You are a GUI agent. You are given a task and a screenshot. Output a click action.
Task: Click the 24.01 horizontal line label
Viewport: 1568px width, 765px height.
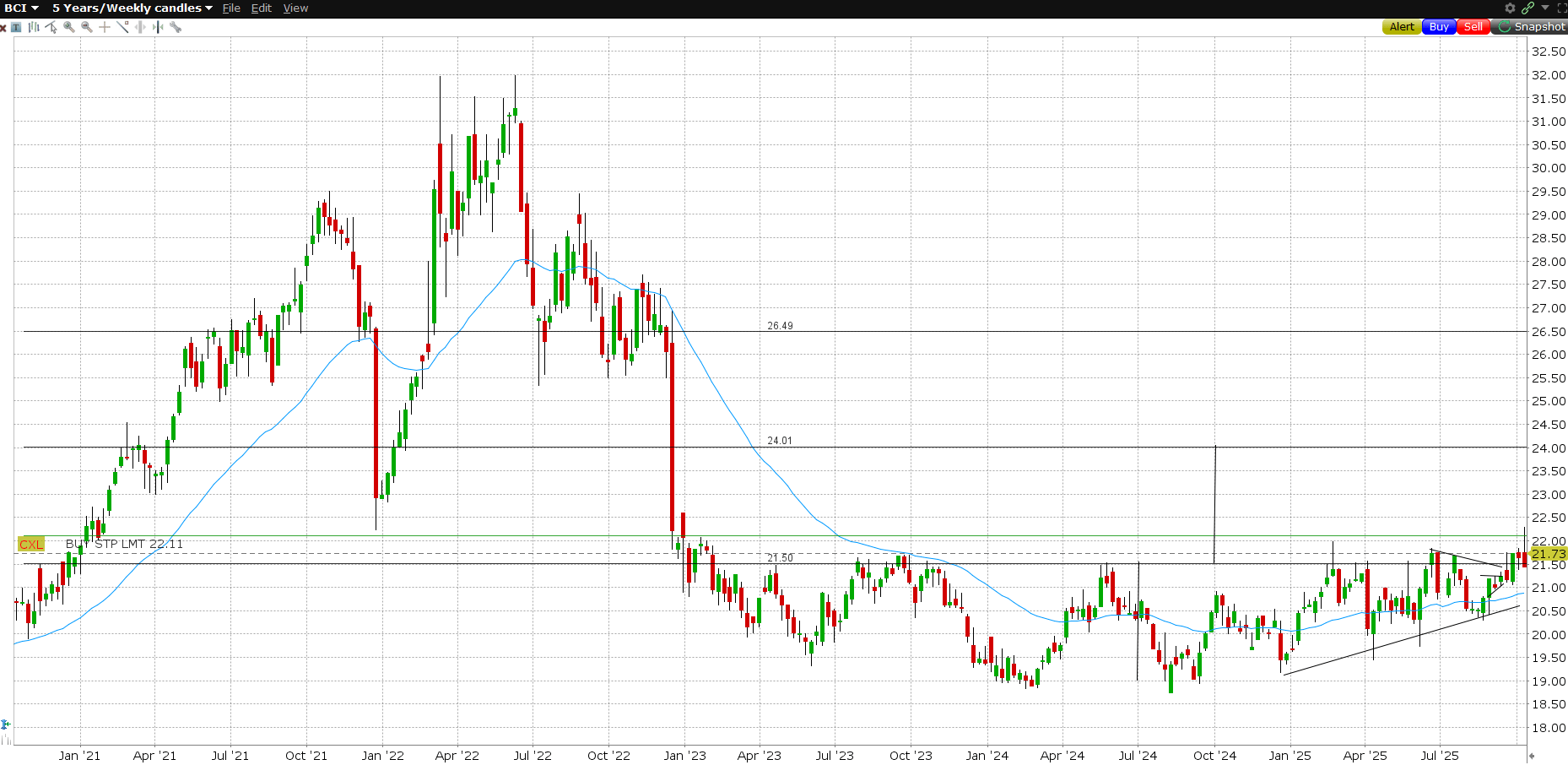pyautogui.click(x=780, y=441)
